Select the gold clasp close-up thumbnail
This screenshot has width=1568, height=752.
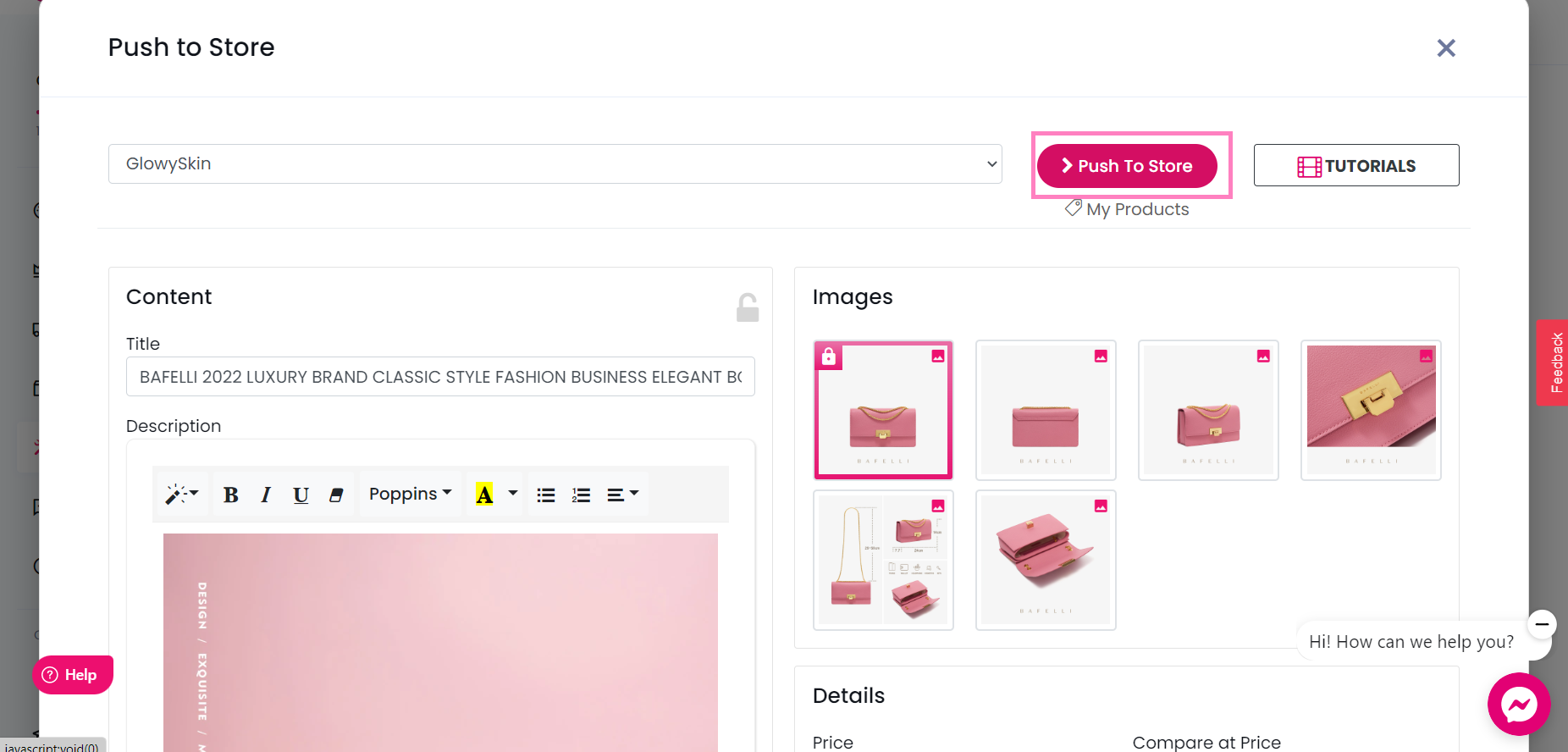click(1371, 410)
